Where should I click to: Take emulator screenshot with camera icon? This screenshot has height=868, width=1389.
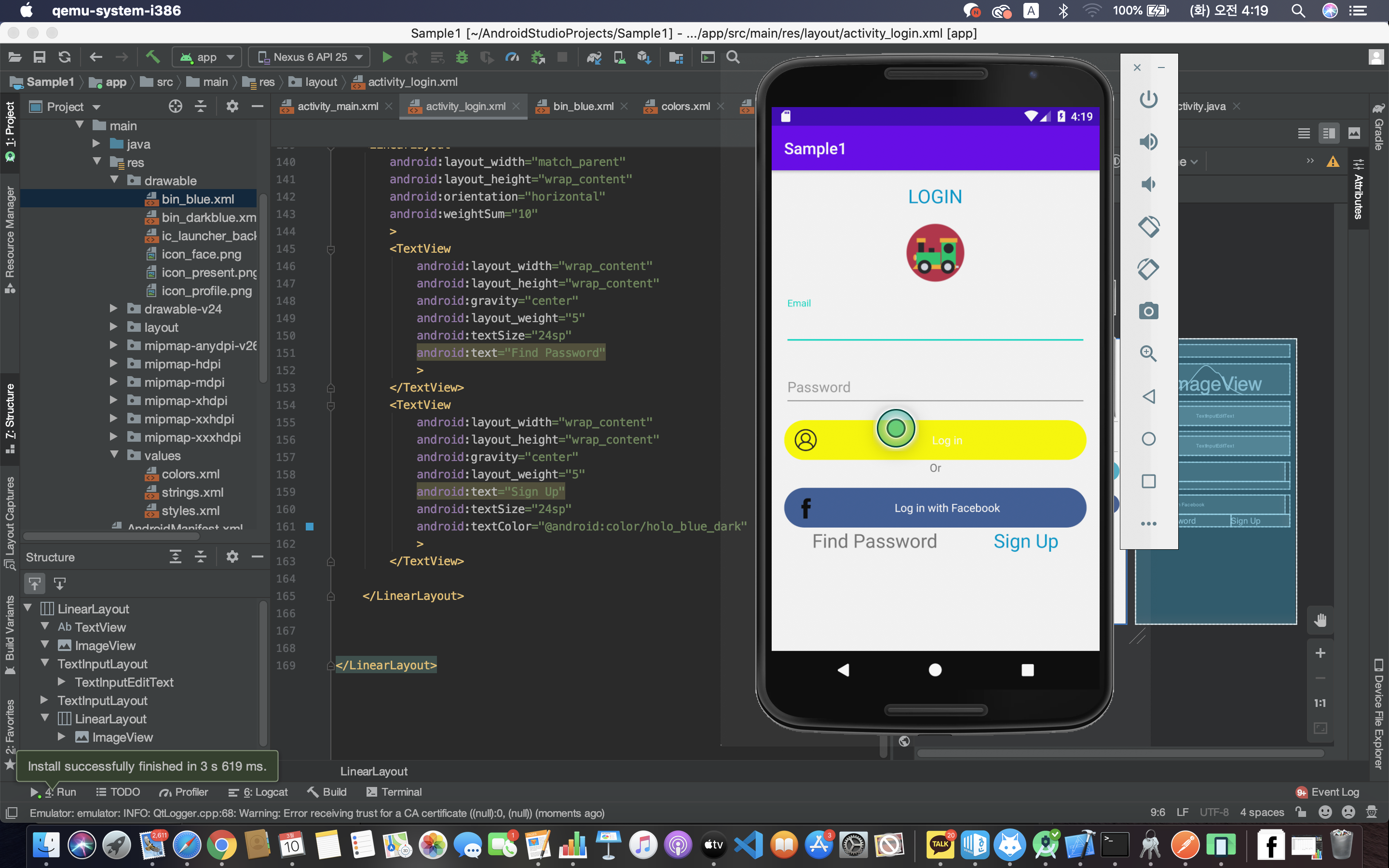(x=1148, y=311)
